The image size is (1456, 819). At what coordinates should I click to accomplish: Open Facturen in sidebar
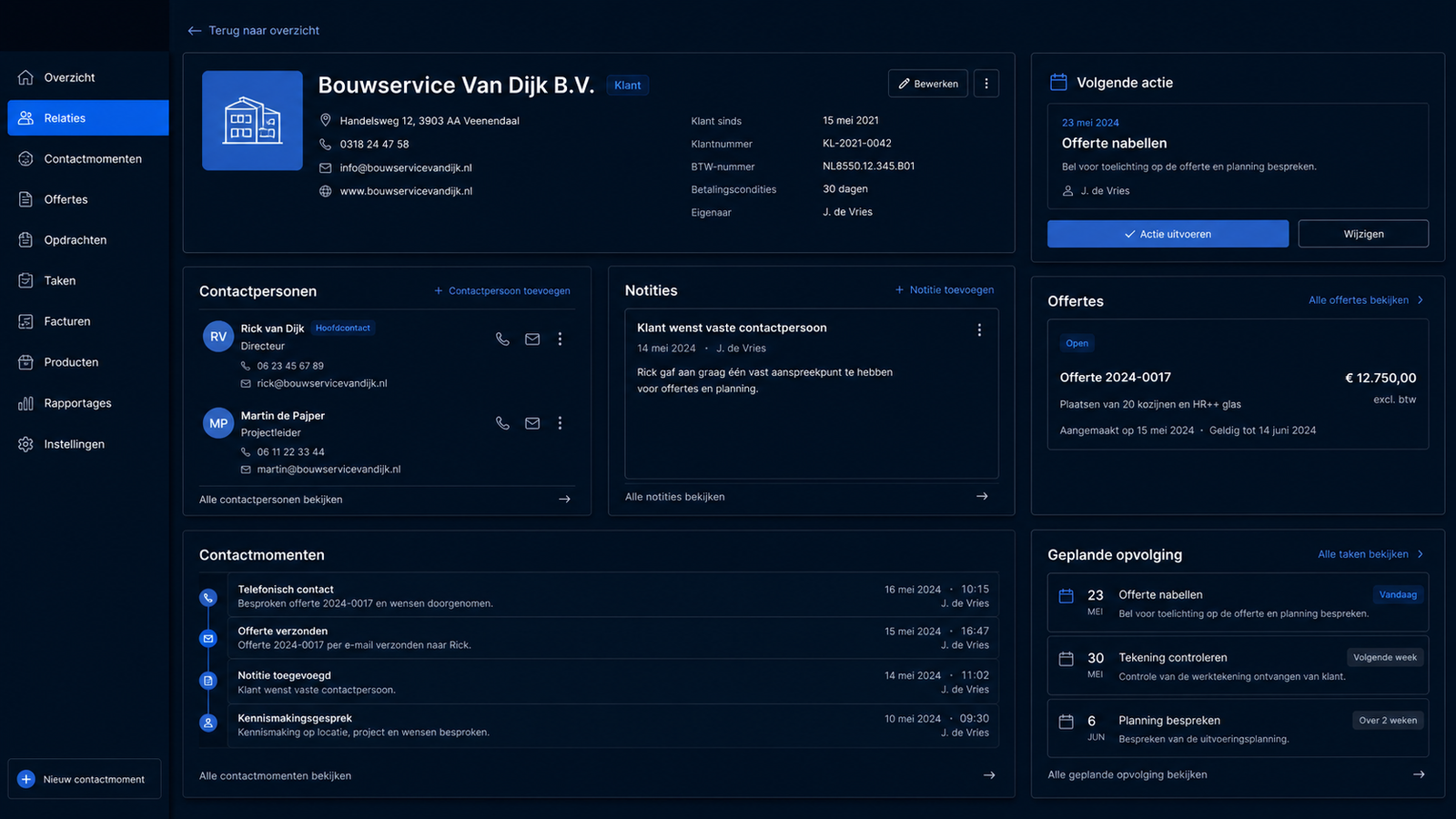click(x=87, y=321)
